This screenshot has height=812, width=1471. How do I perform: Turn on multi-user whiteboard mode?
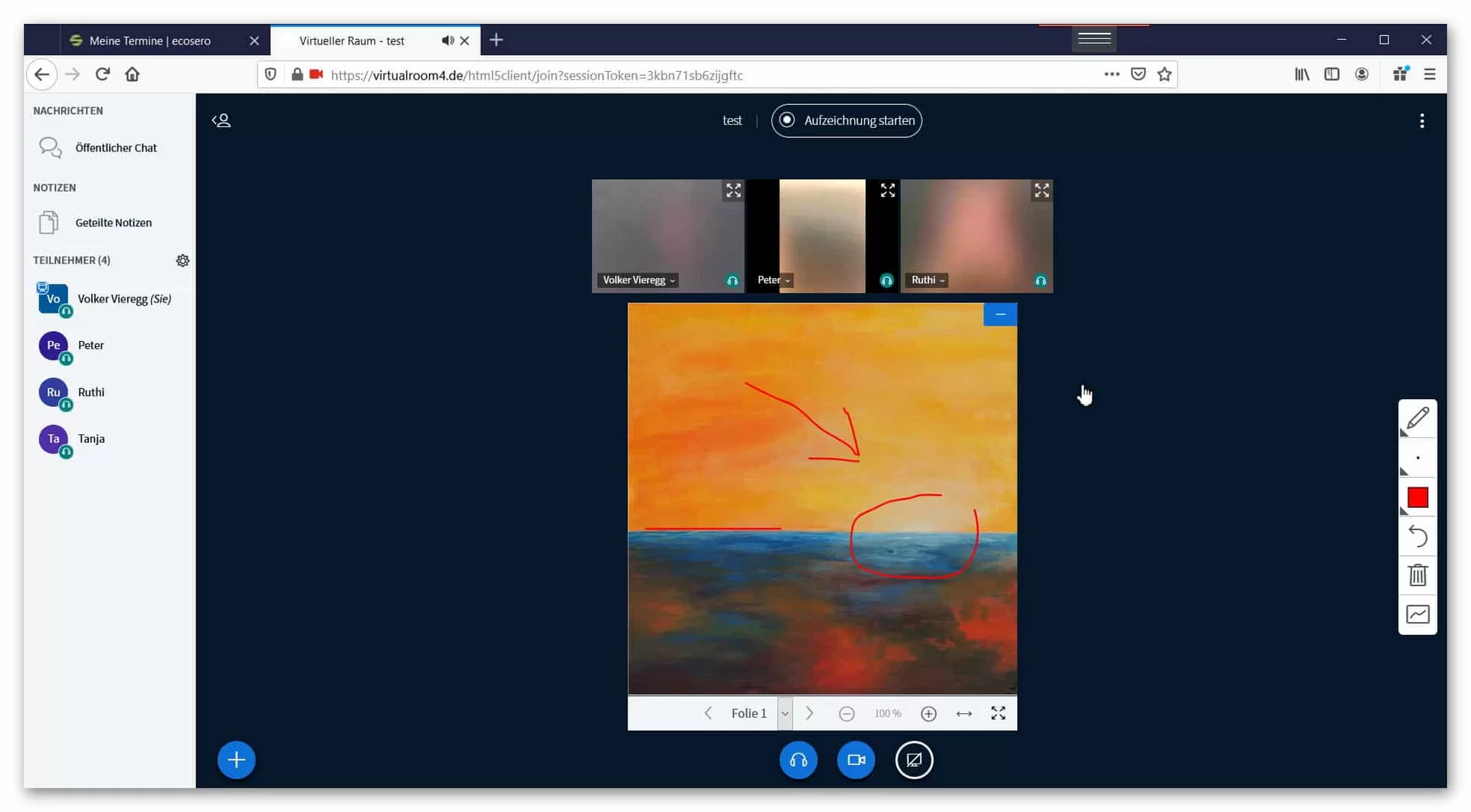(1417, 614)
